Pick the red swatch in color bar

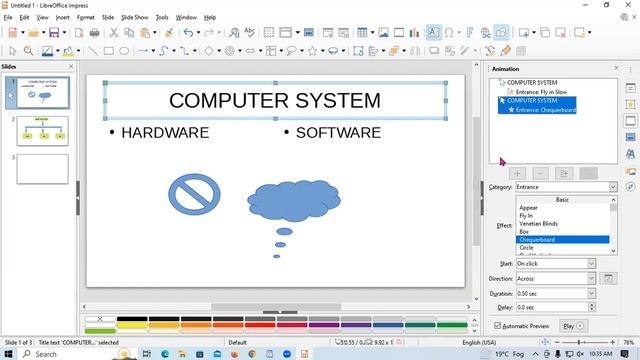260,325
